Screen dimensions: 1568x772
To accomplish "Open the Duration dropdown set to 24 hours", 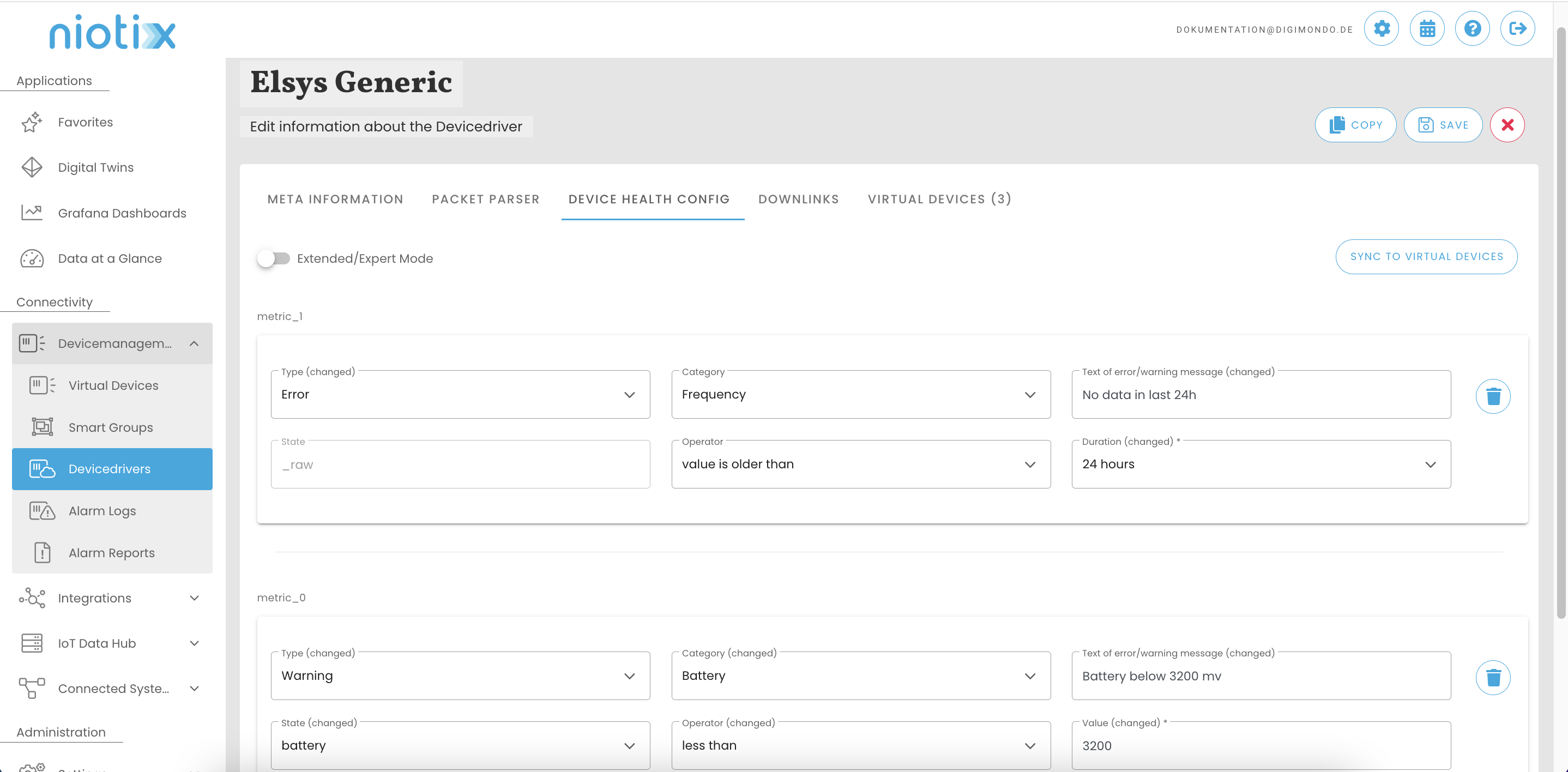I will 1261,465.
